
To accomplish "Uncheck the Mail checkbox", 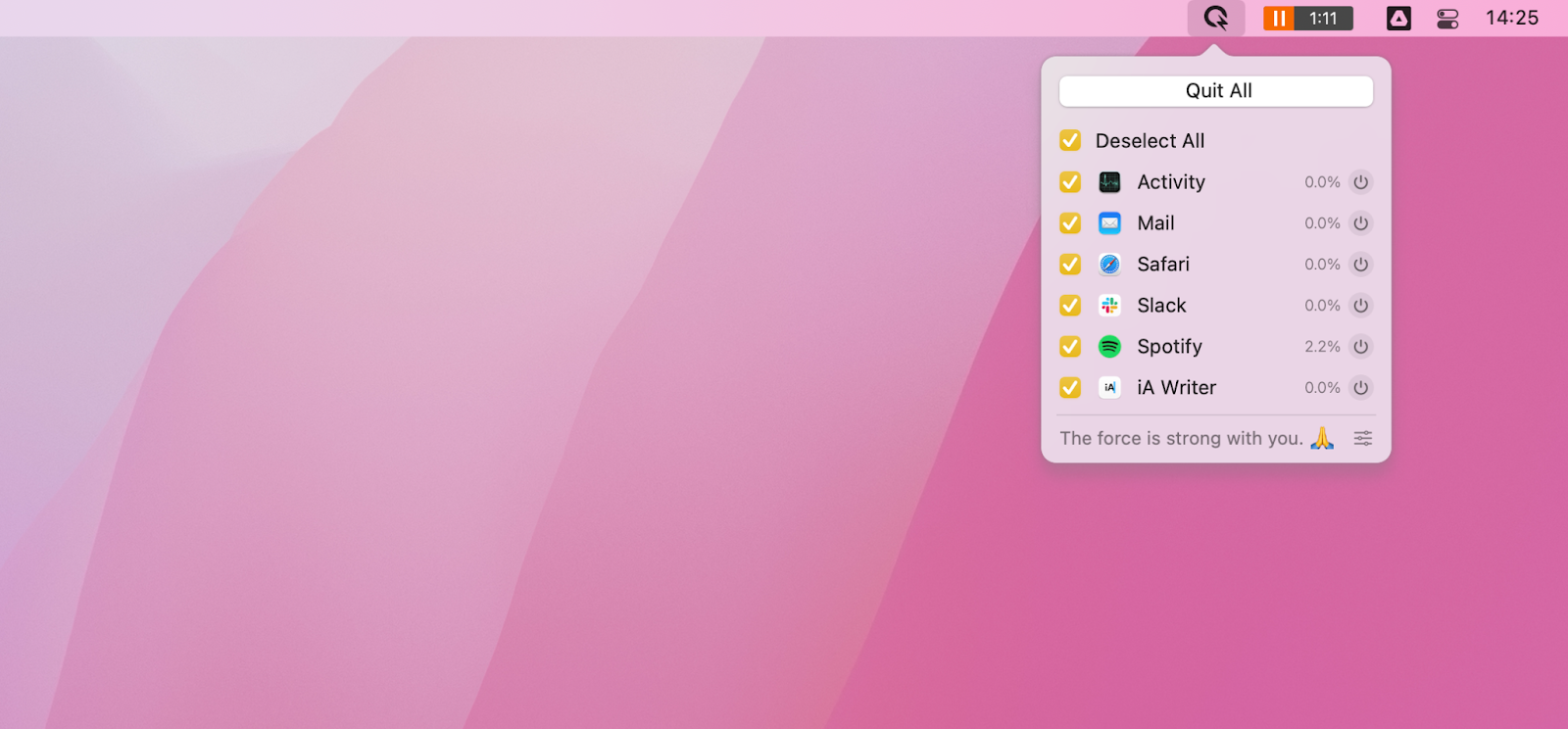I will [1070, 223].
